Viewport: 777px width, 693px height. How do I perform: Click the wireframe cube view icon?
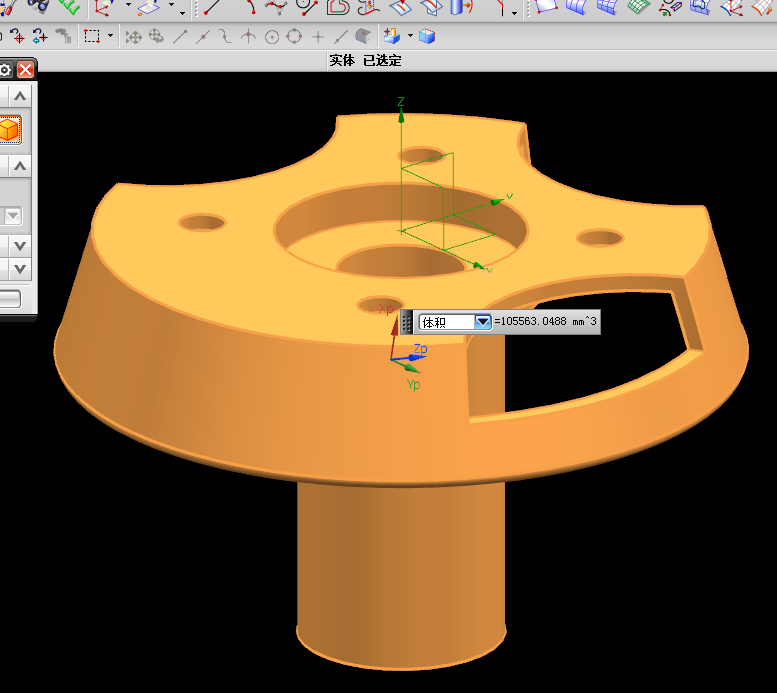[428, 37]
